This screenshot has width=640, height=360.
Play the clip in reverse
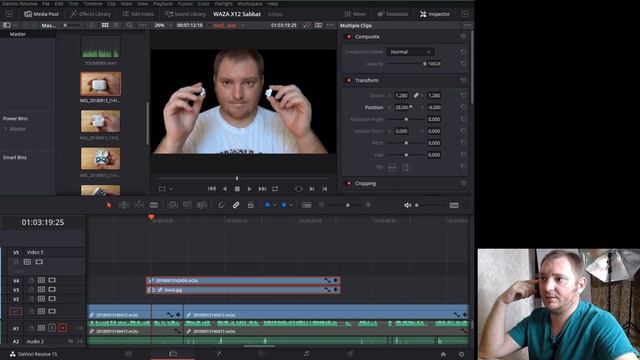[x=224, y=189]
